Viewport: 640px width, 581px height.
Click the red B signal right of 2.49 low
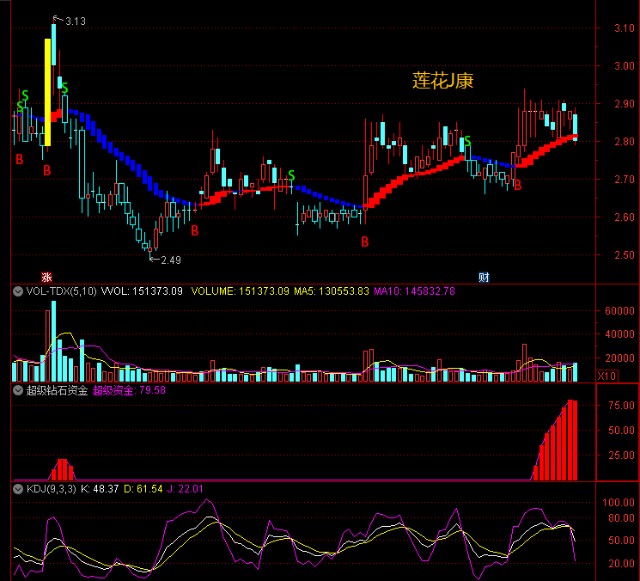point(195,231)
